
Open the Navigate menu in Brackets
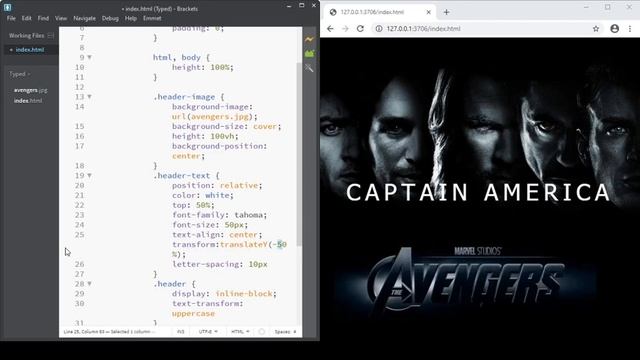[84, 18]
